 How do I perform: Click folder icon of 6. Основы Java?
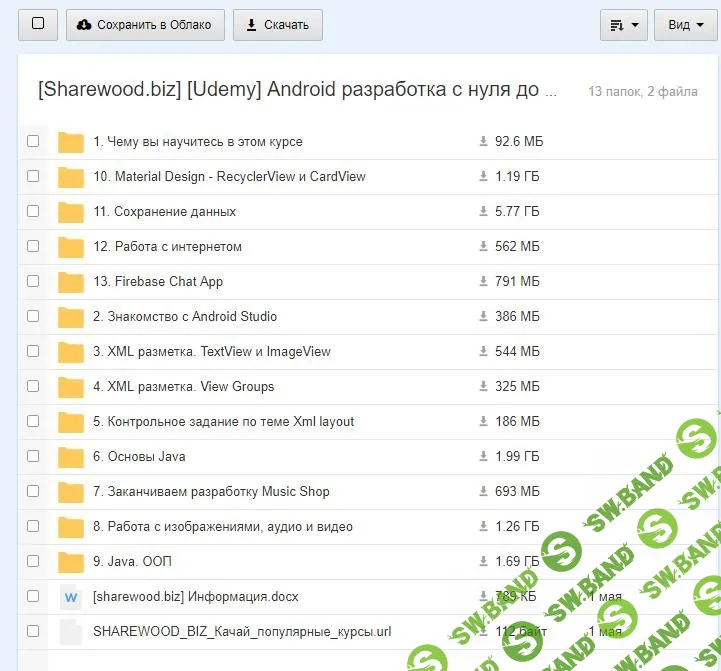tap(71, 457)
